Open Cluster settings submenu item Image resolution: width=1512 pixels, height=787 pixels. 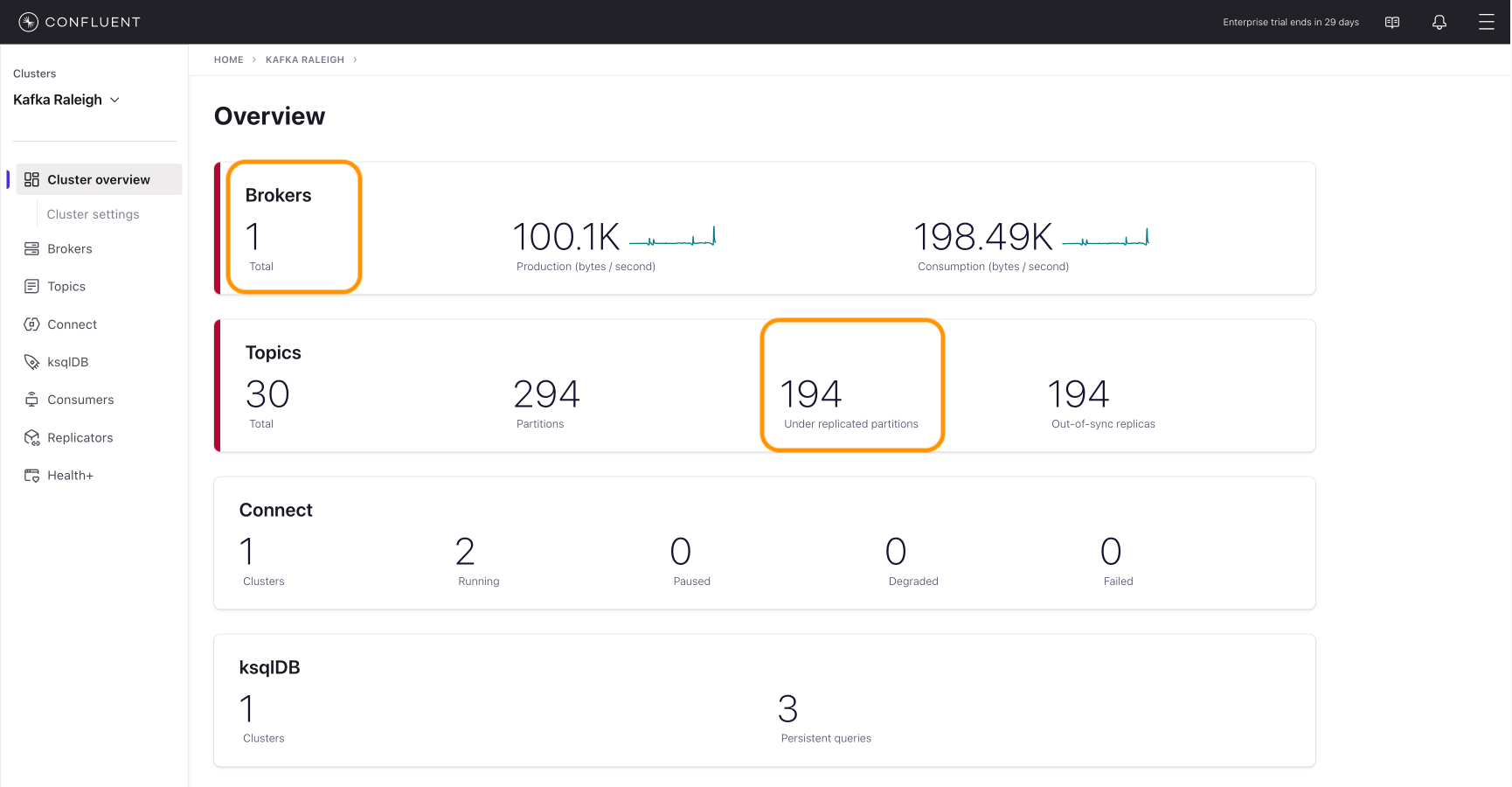[93, 214]
